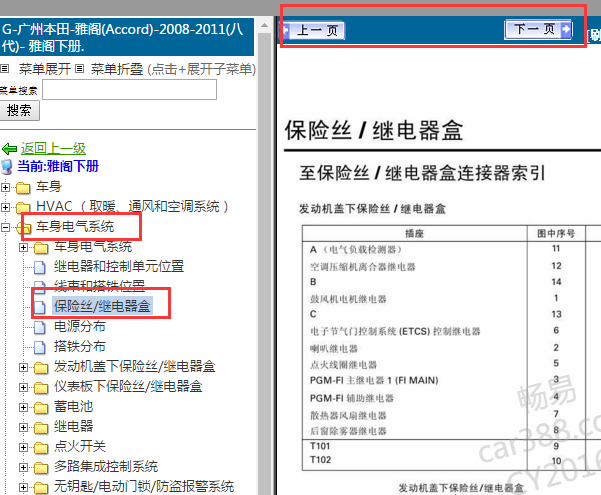The height and width of the screenshot is (495, 601).
Task: Click the computer icon beside 当前:雅阁下册
Action: (7, 167)
